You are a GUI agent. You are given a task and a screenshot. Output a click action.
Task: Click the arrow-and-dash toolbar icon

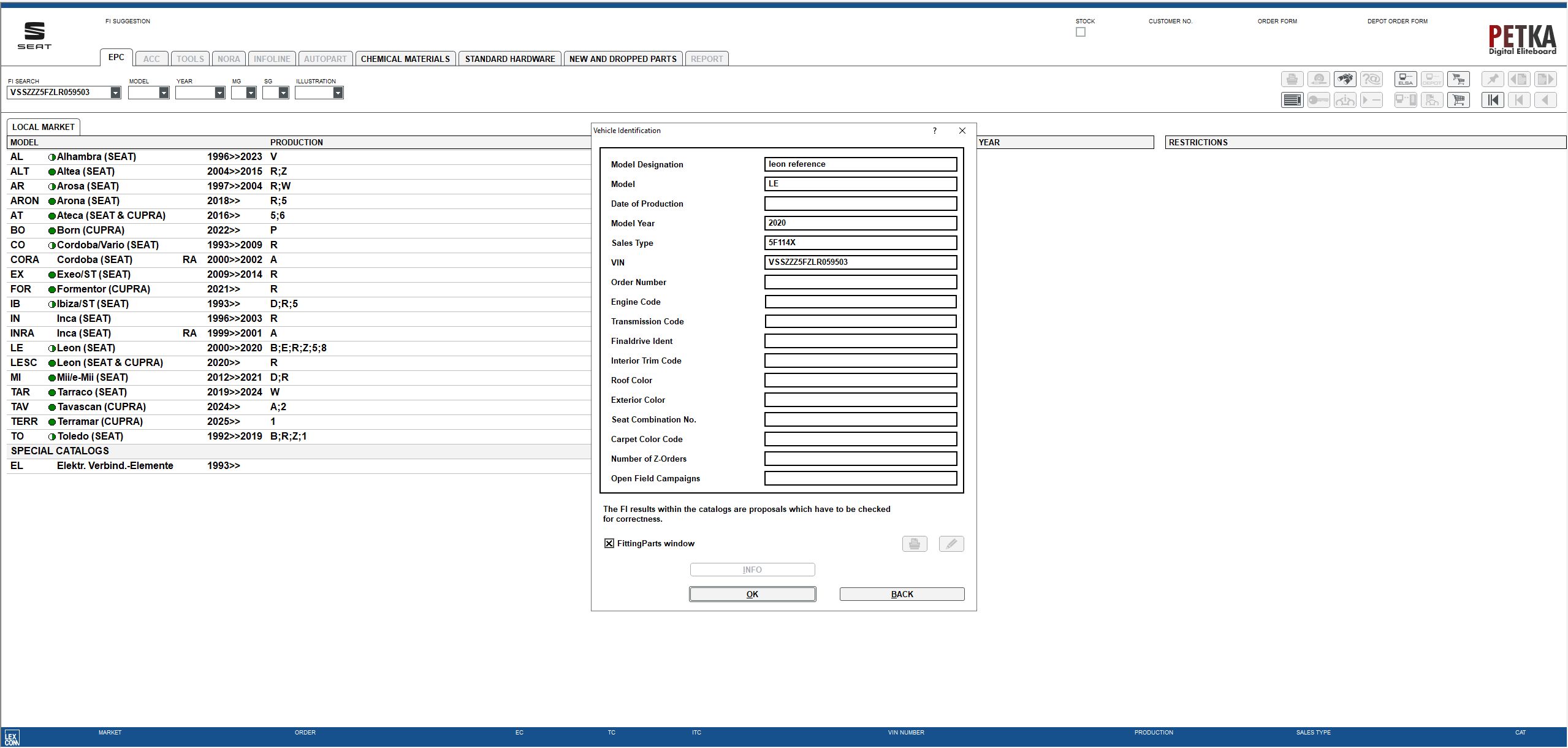point(1371,100)
